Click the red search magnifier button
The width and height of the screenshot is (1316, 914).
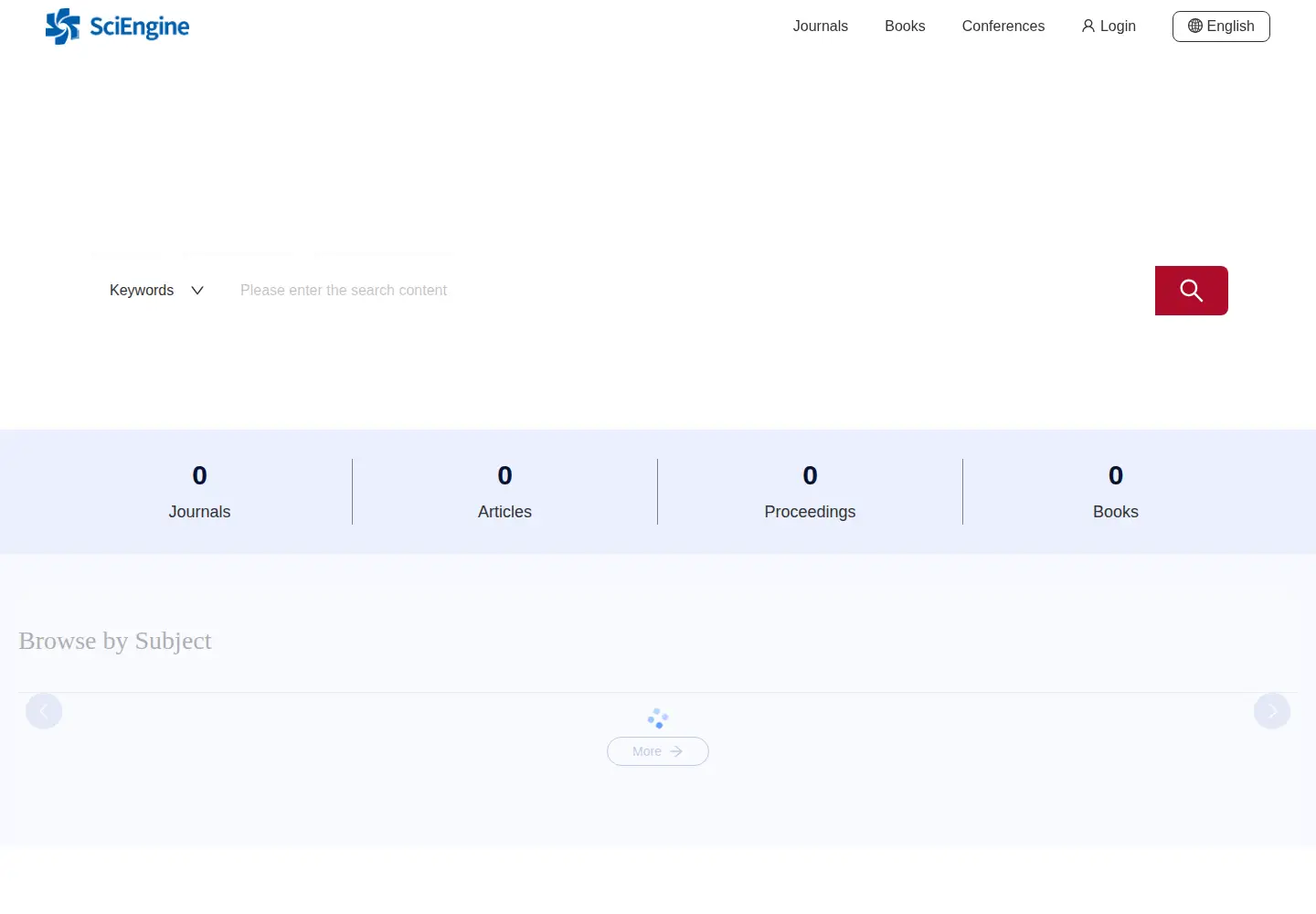click(x=1191, y=291)
